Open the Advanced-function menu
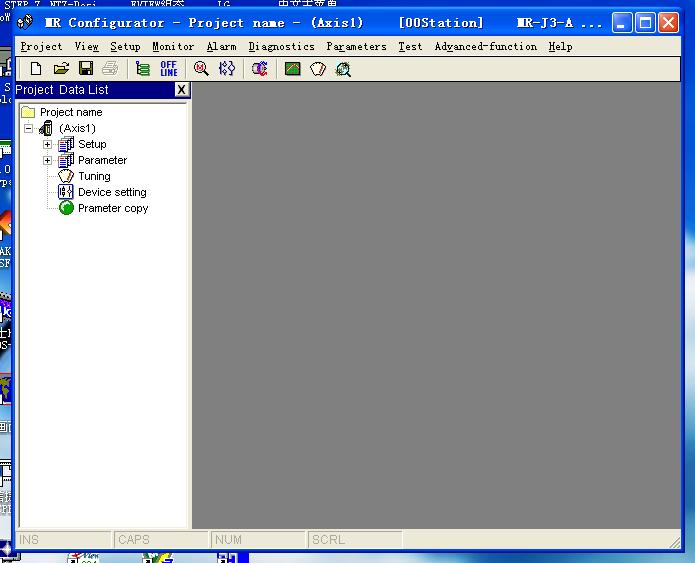695x563 pixels. [485, 46]
